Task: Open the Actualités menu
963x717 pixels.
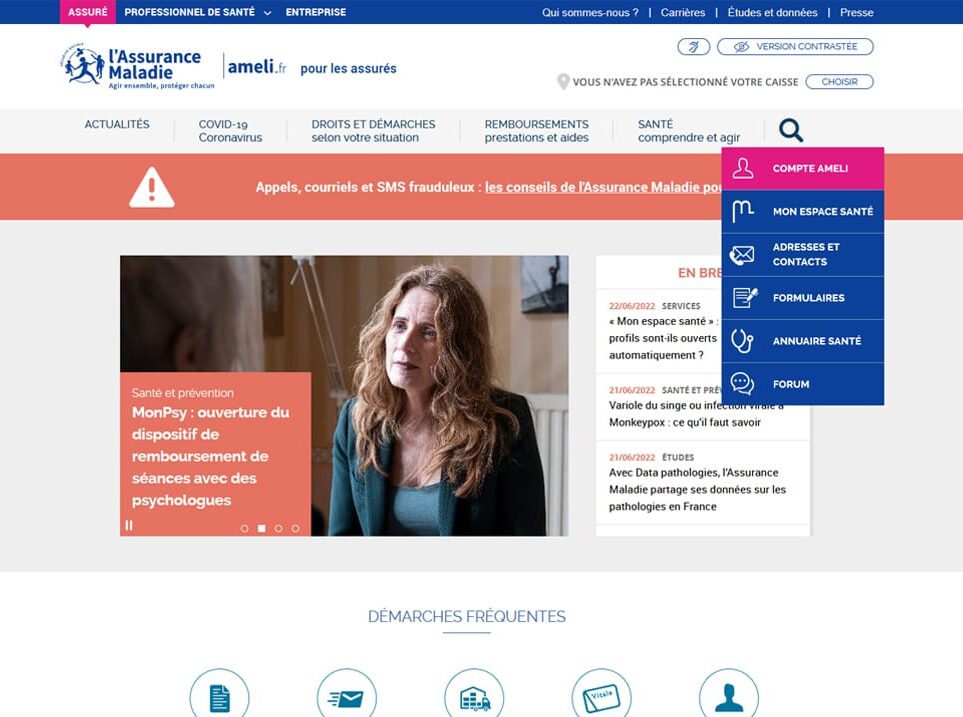Action: [117, 124]
